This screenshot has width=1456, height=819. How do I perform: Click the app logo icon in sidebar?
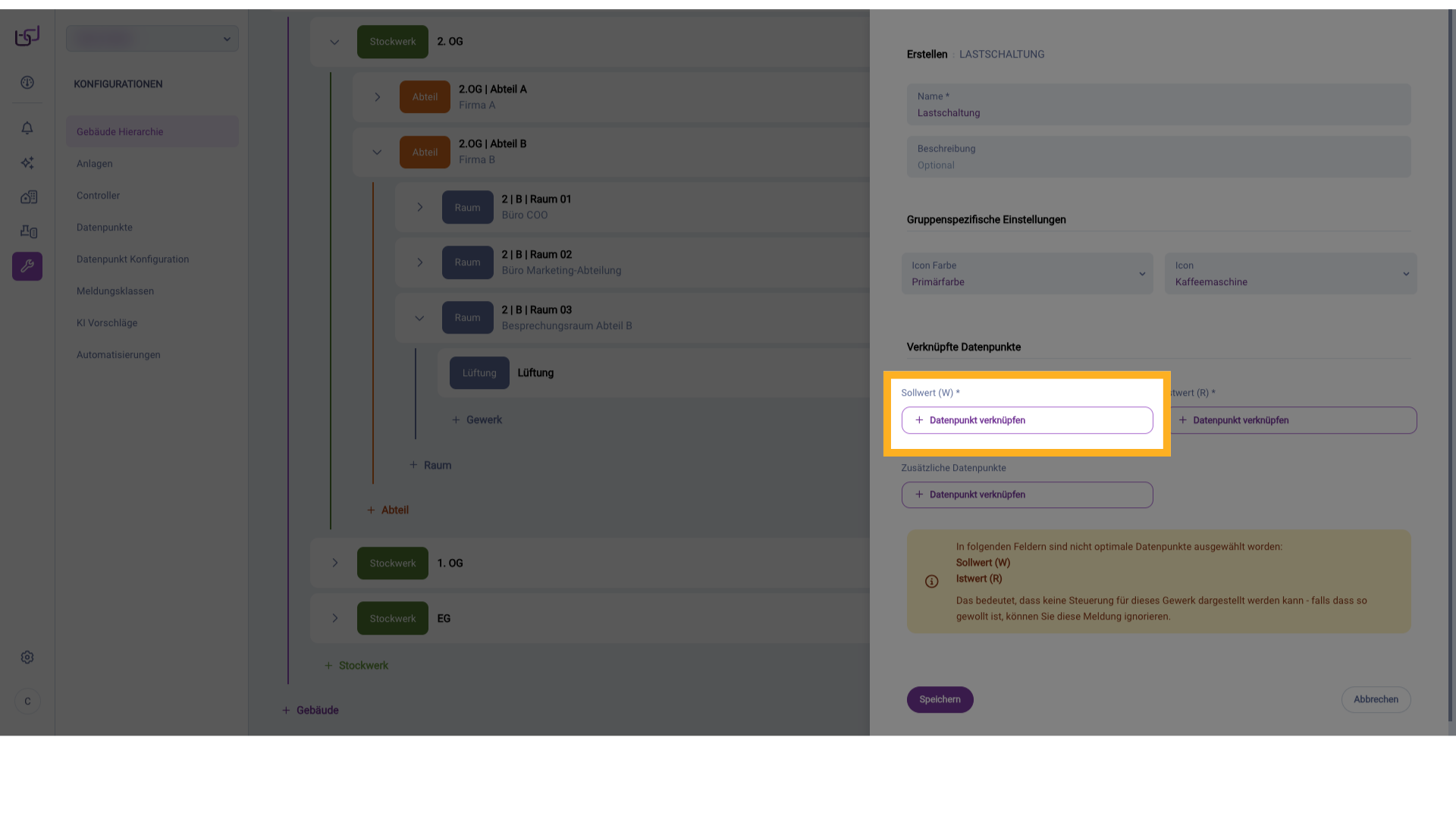(27, 36)
